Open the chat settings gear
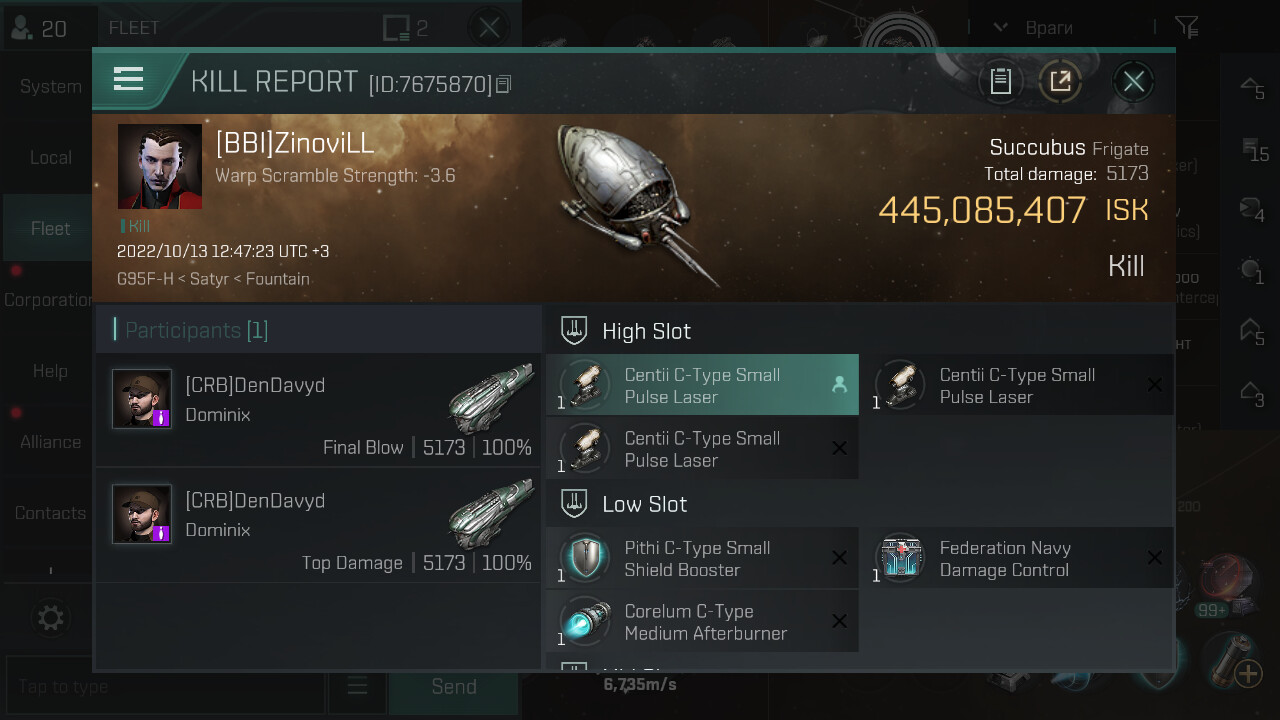This screenshot has width=1280, height=720. pyautogui.click(x=50, y=617)
